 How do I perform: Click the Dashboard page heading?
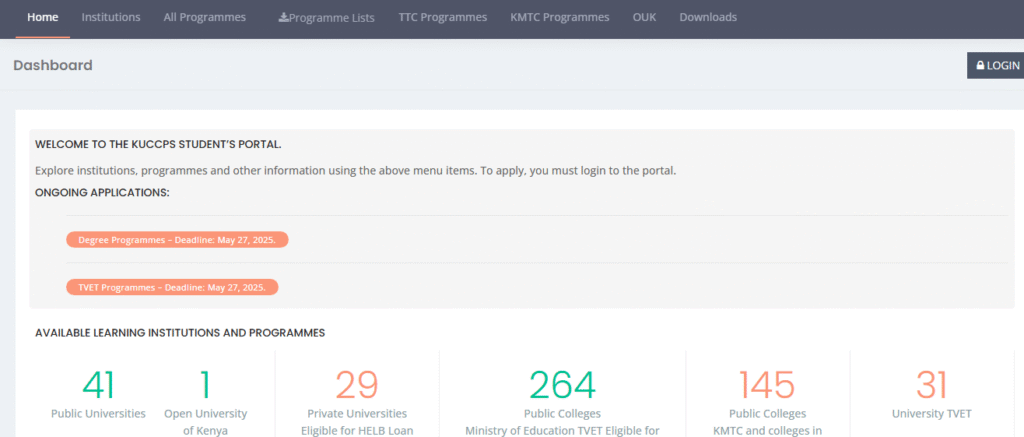(x=53, y=65)
